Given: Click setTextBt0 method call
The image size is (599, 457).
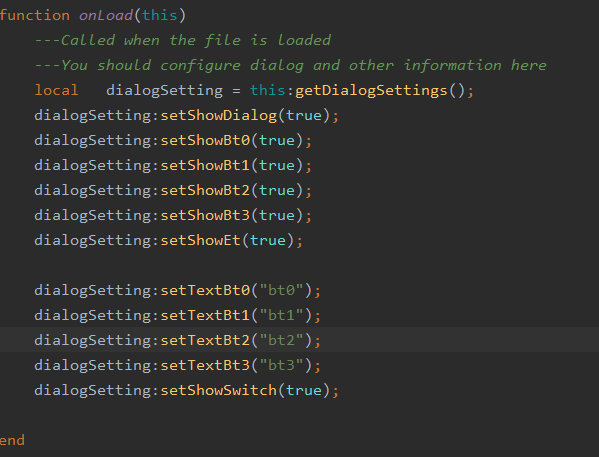Looking at the screenshot, I should click(205, 290).
